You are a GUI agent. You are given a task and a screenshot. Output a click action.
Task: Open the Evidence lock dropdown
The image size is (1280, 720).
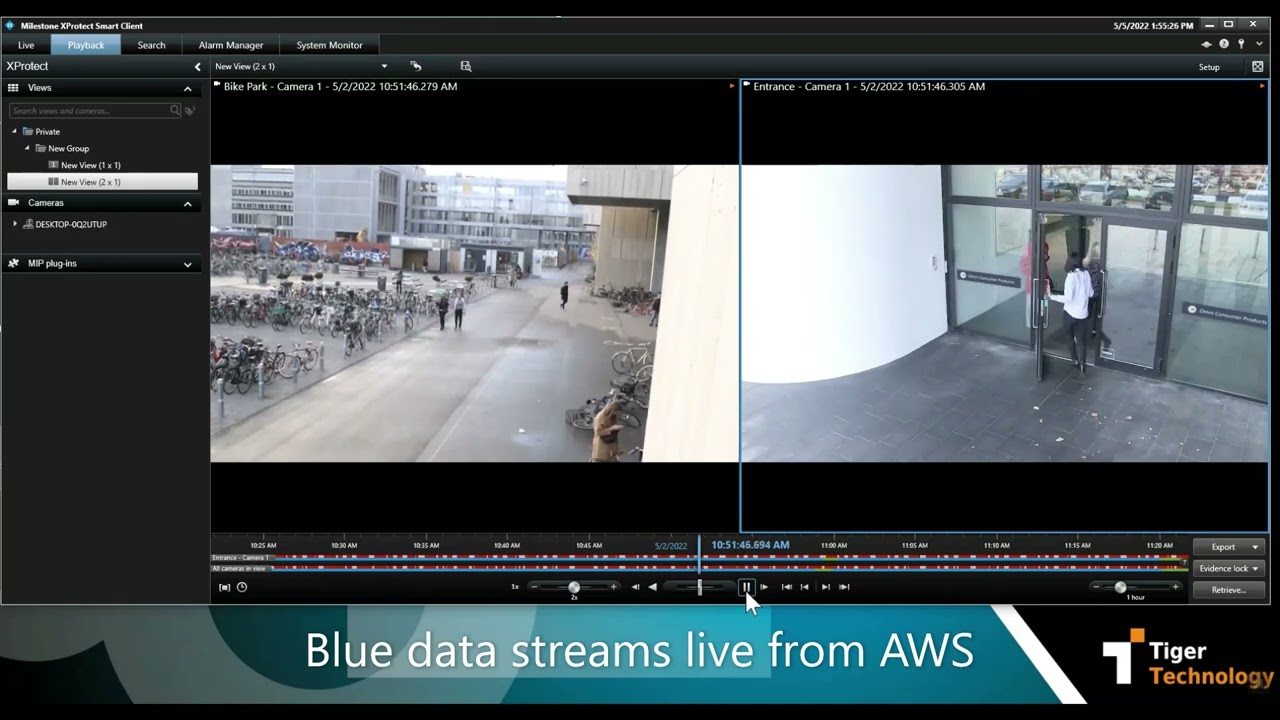tap(1229, 568)
